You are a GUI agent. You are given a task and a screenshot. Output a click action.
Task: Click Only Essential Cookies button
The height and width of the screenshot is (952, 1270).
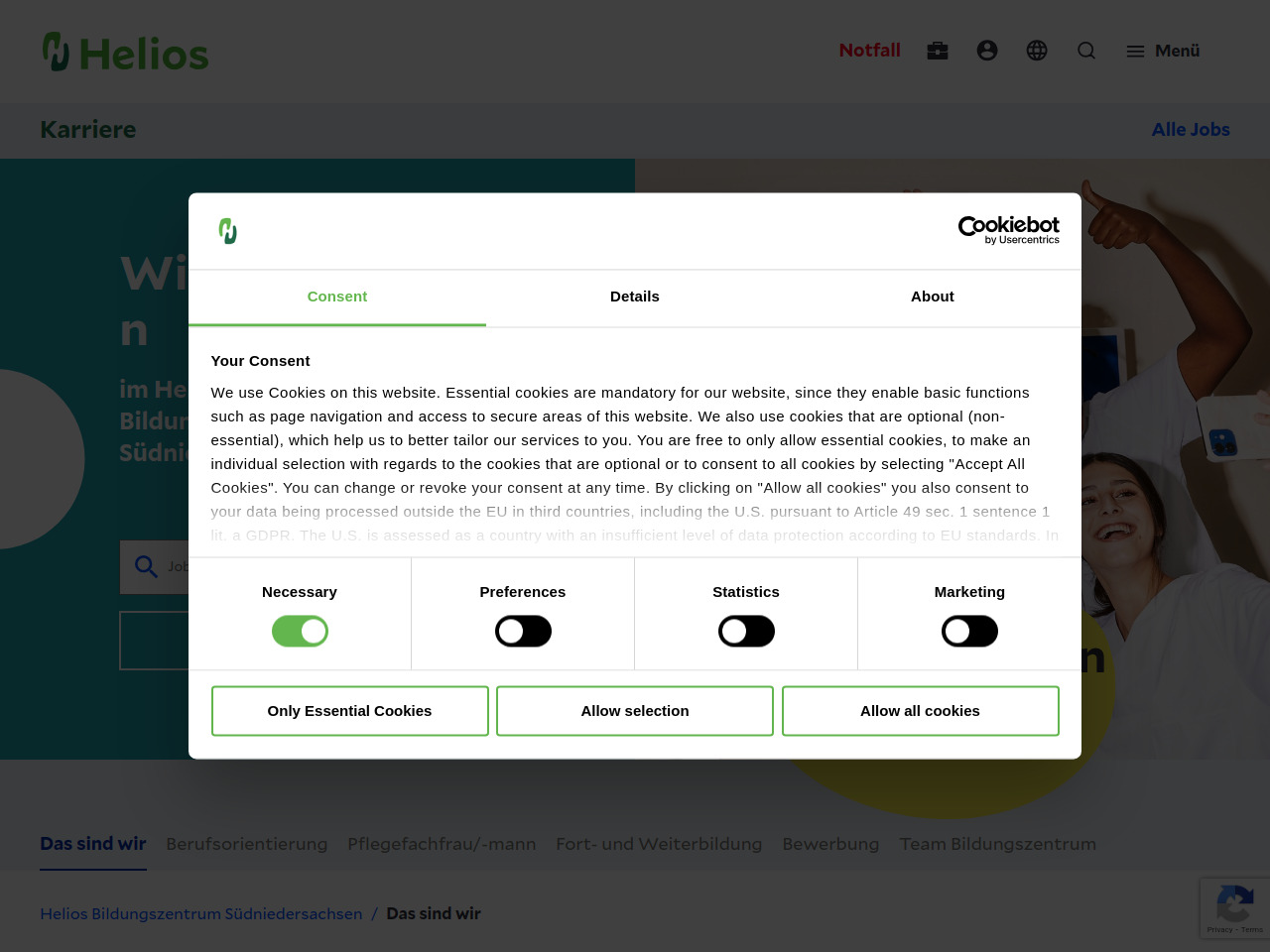(349, 711)
